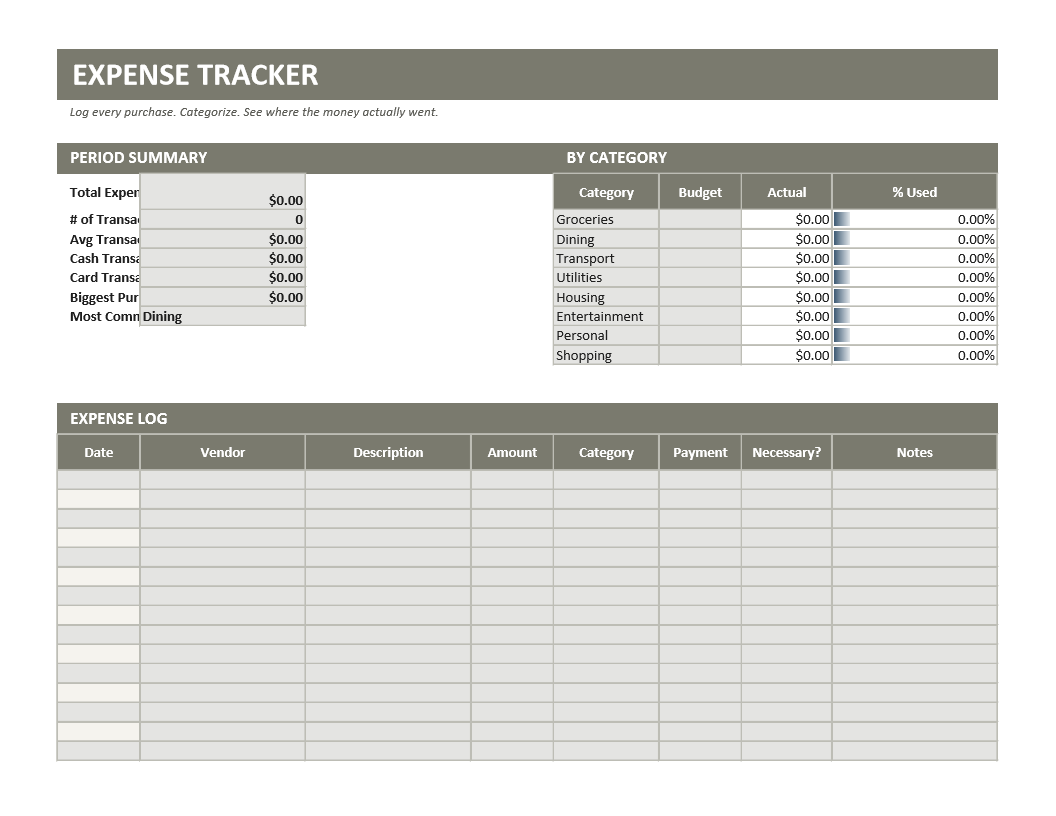1056x816 pixels.
Task: Click the % Used column header
Action: pyautogui.click(x=915, y=192)
